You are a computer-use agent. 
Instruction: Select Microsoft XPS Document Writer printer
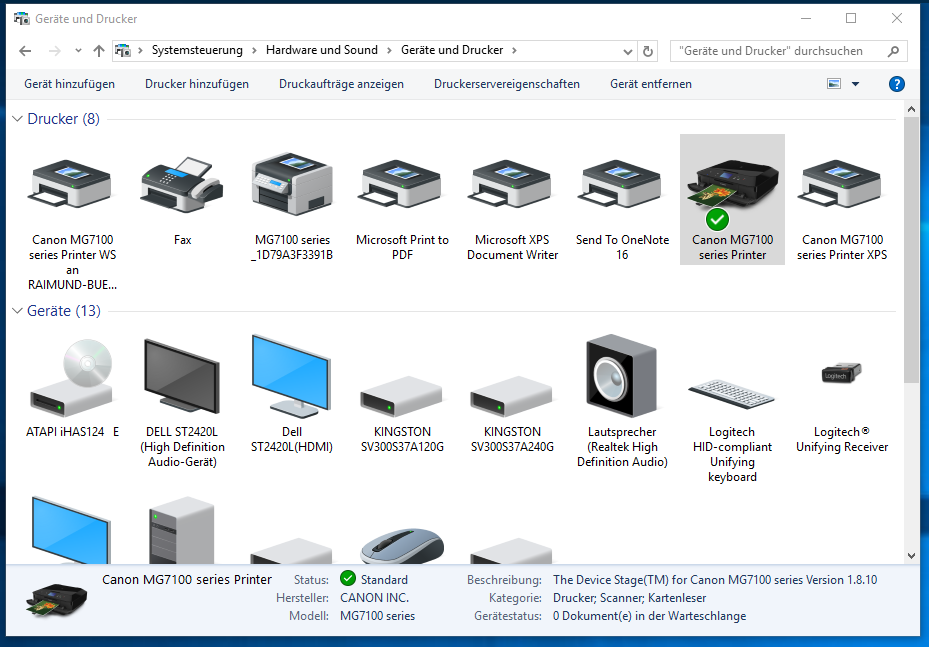[512, 185]
